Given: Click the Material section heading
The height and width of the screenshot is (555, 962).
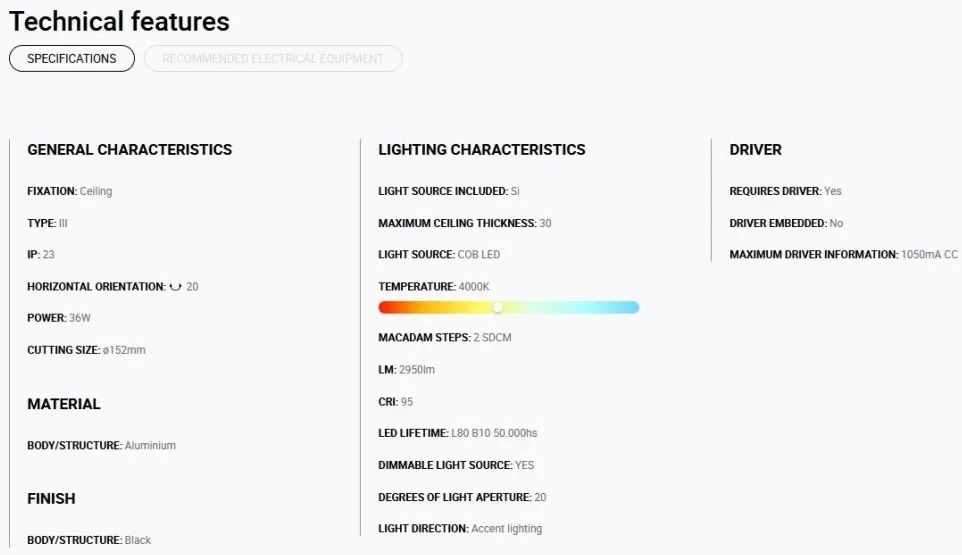Looking at the screenshot, I should 64,404.
